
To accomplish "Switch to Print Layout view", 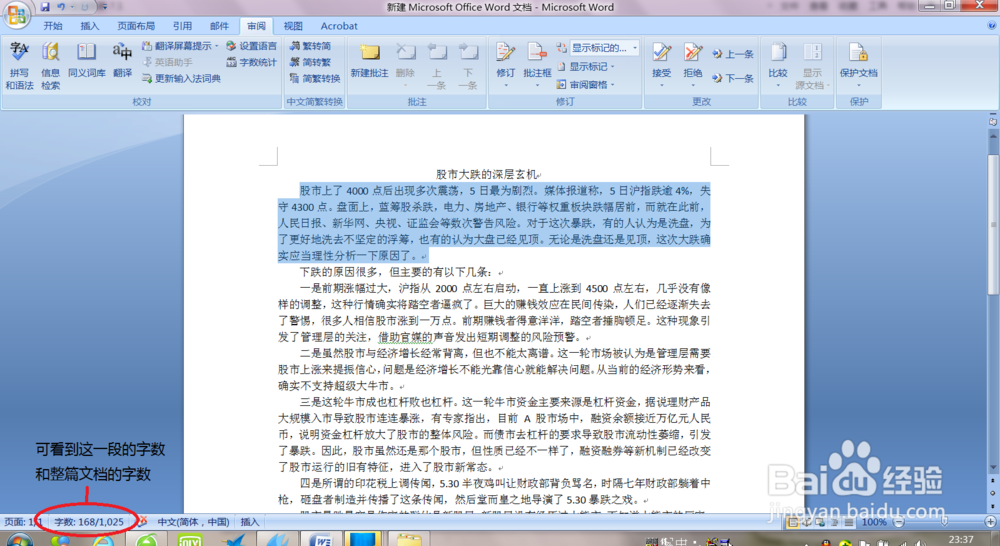I will [792, 522].
